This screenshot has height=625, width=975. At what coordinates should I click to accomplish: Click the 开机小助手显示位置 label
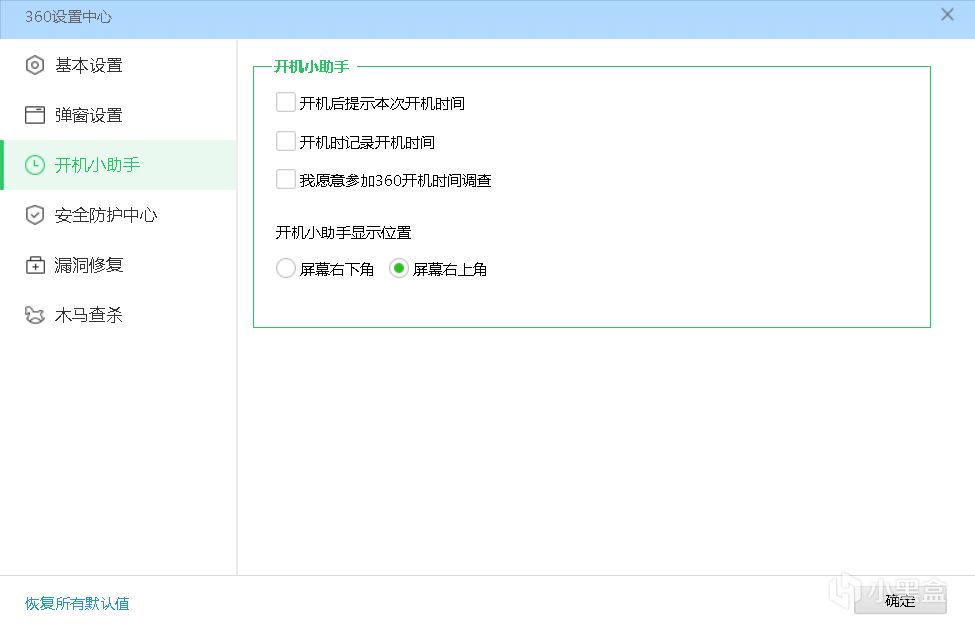[343, 233]
